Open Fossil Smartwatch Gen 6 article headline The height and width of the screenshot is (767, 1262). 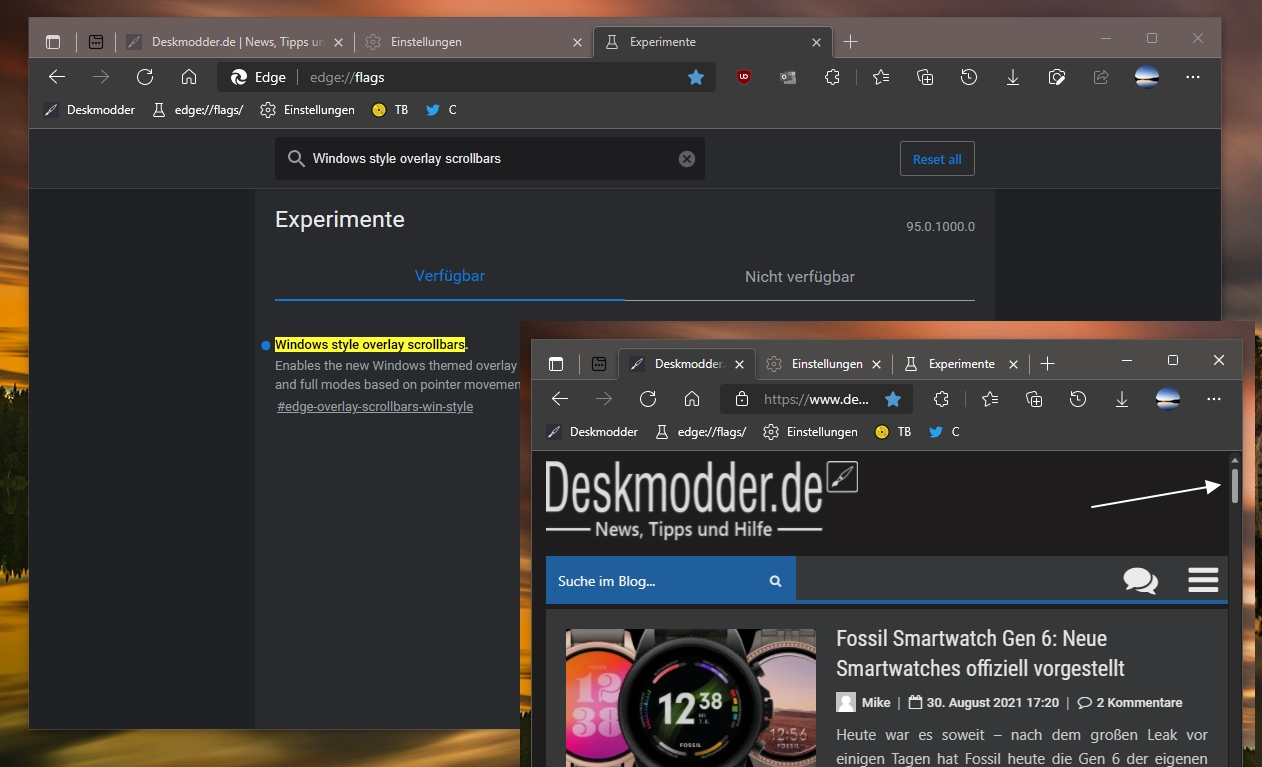(980, 653)
